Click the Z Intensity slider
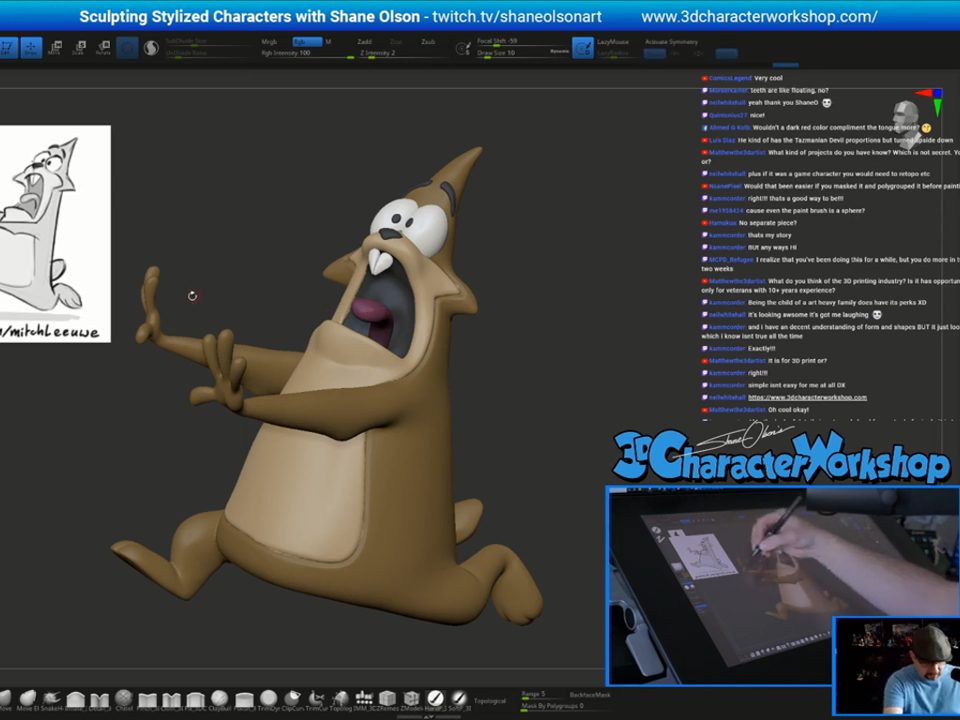 [402, 53]
